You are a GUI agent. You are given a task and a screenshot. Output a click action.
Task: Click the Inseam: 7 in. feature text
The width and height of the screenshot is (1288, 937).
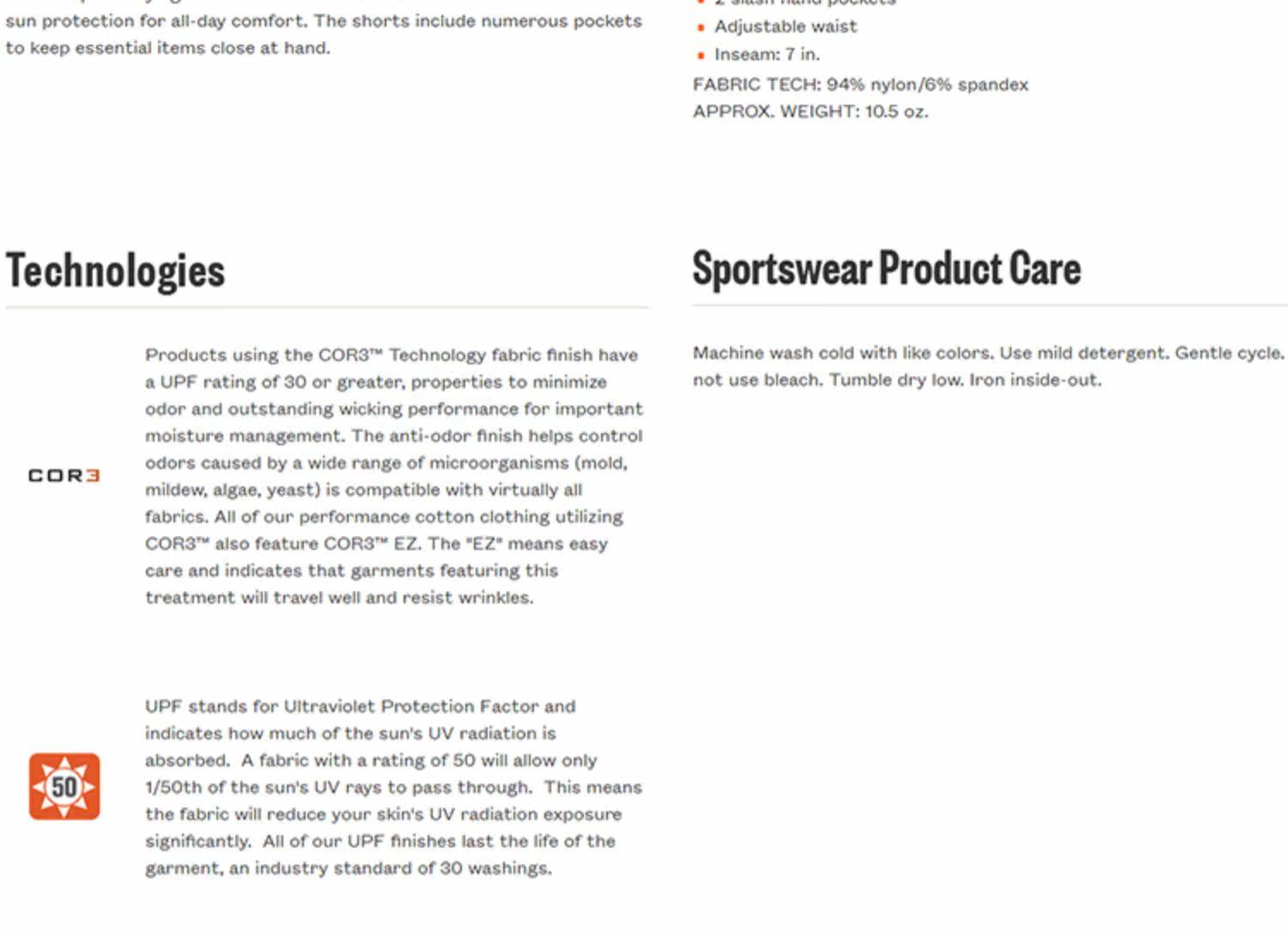(767, 54)
